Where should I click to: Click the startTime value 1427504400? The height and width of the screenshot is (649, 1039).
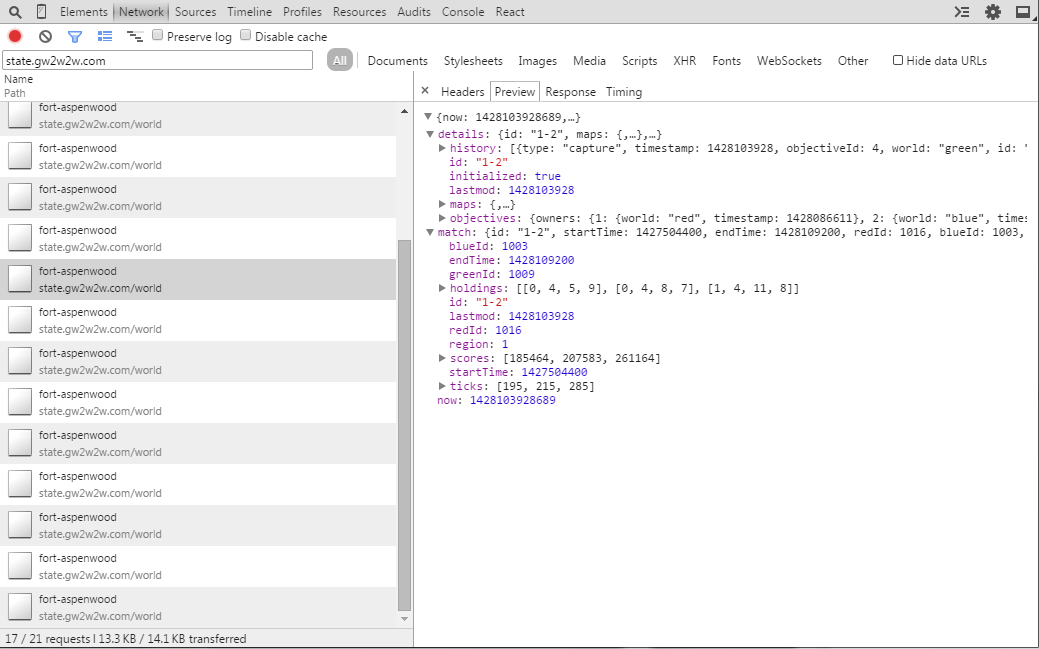[x=554, y=372]
